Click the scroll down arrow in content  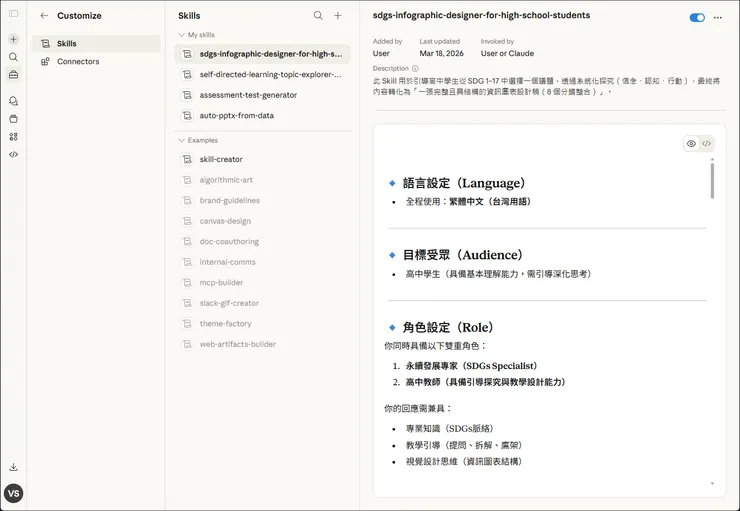712,484
